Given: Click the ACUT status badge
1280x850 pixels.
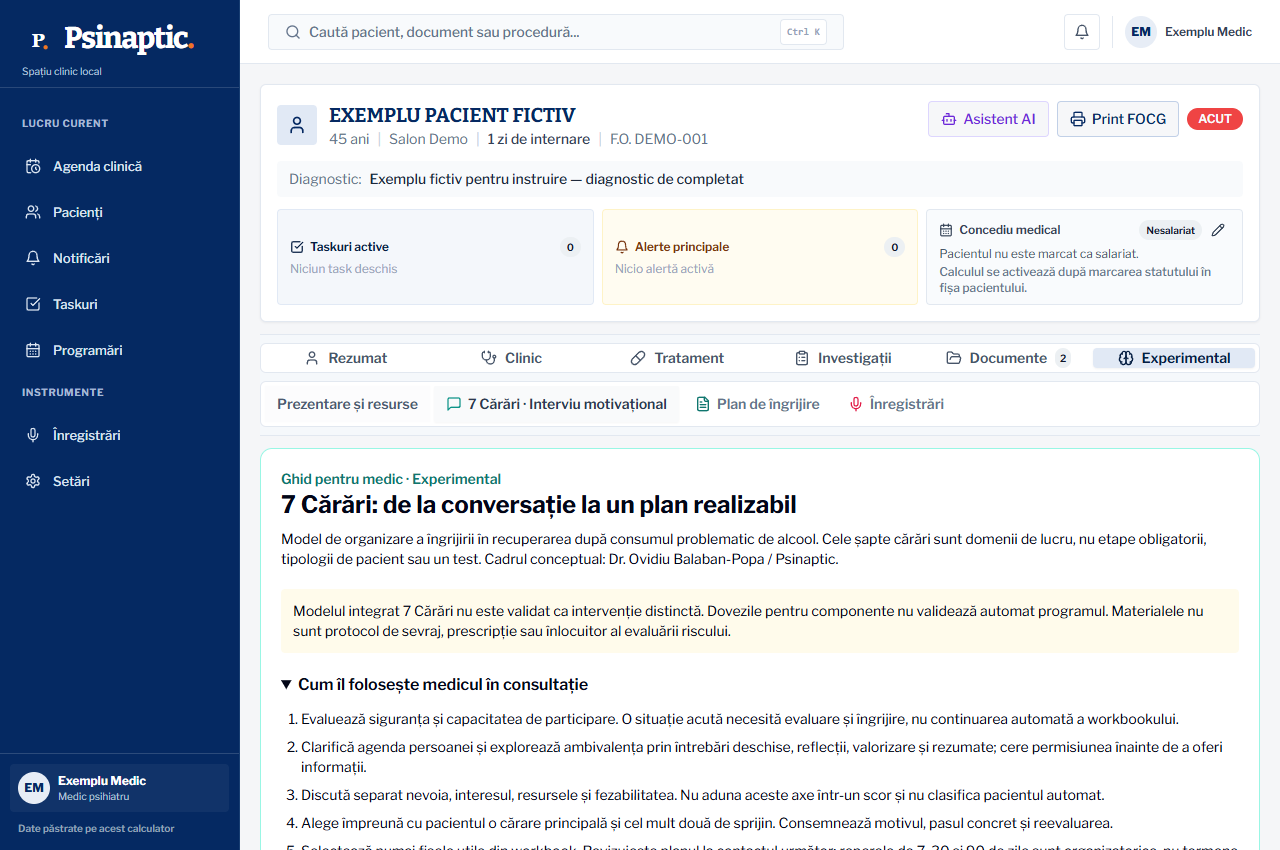Looking at the screenshot, I should pos(1215,119).
